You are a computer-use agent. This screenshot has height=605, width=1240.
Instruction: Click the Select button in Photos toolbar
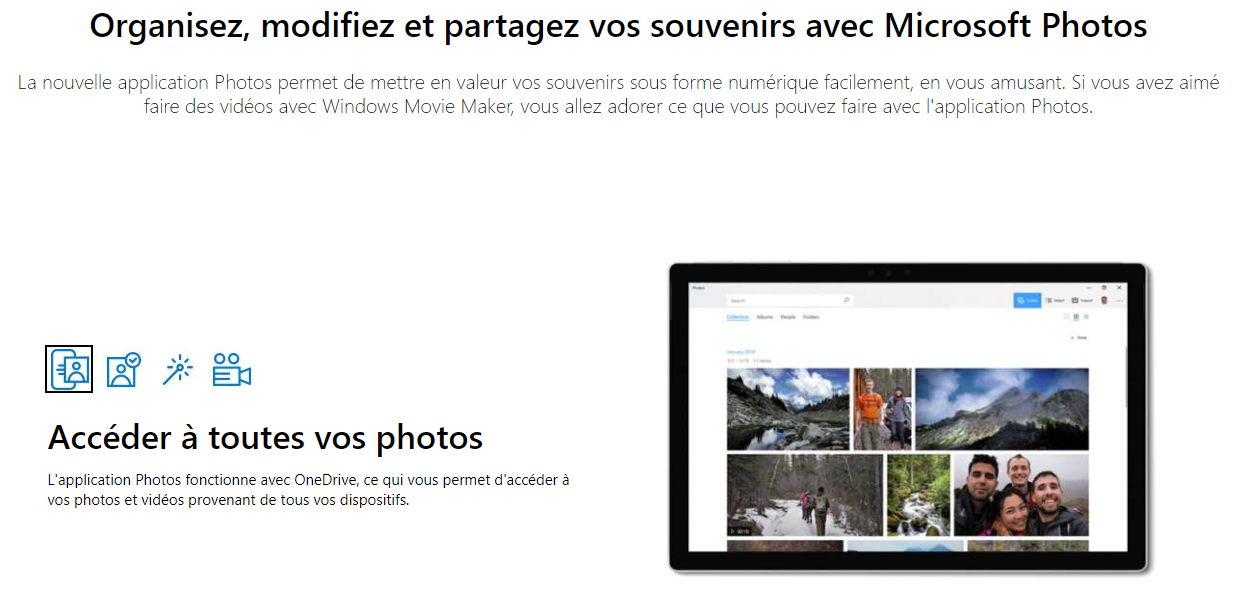pyautogui.click(x=1055, y=300)
